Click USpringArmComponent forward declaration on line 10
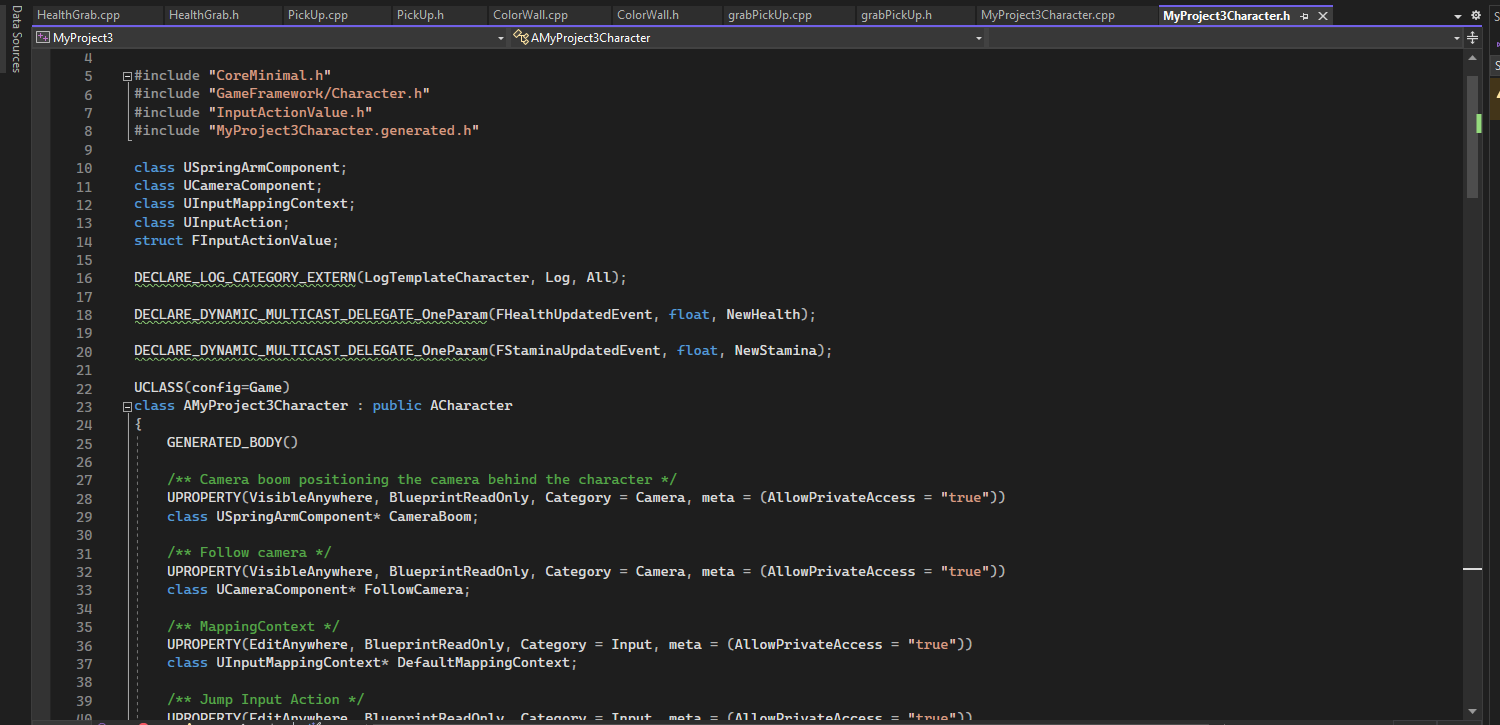This screenshot has width=1500, height=725. [x=261, y=168]
